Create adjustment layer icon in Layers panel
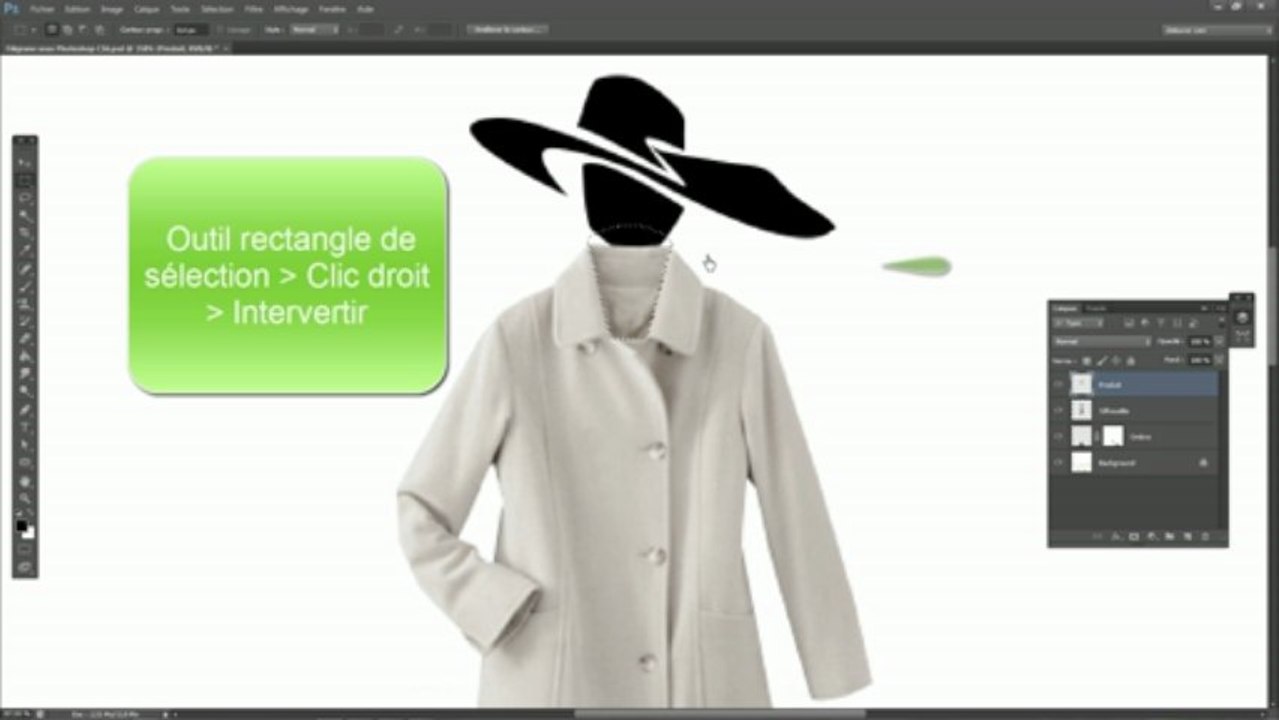Viewport: 1279px width, 720px height. pos(1152,537)
